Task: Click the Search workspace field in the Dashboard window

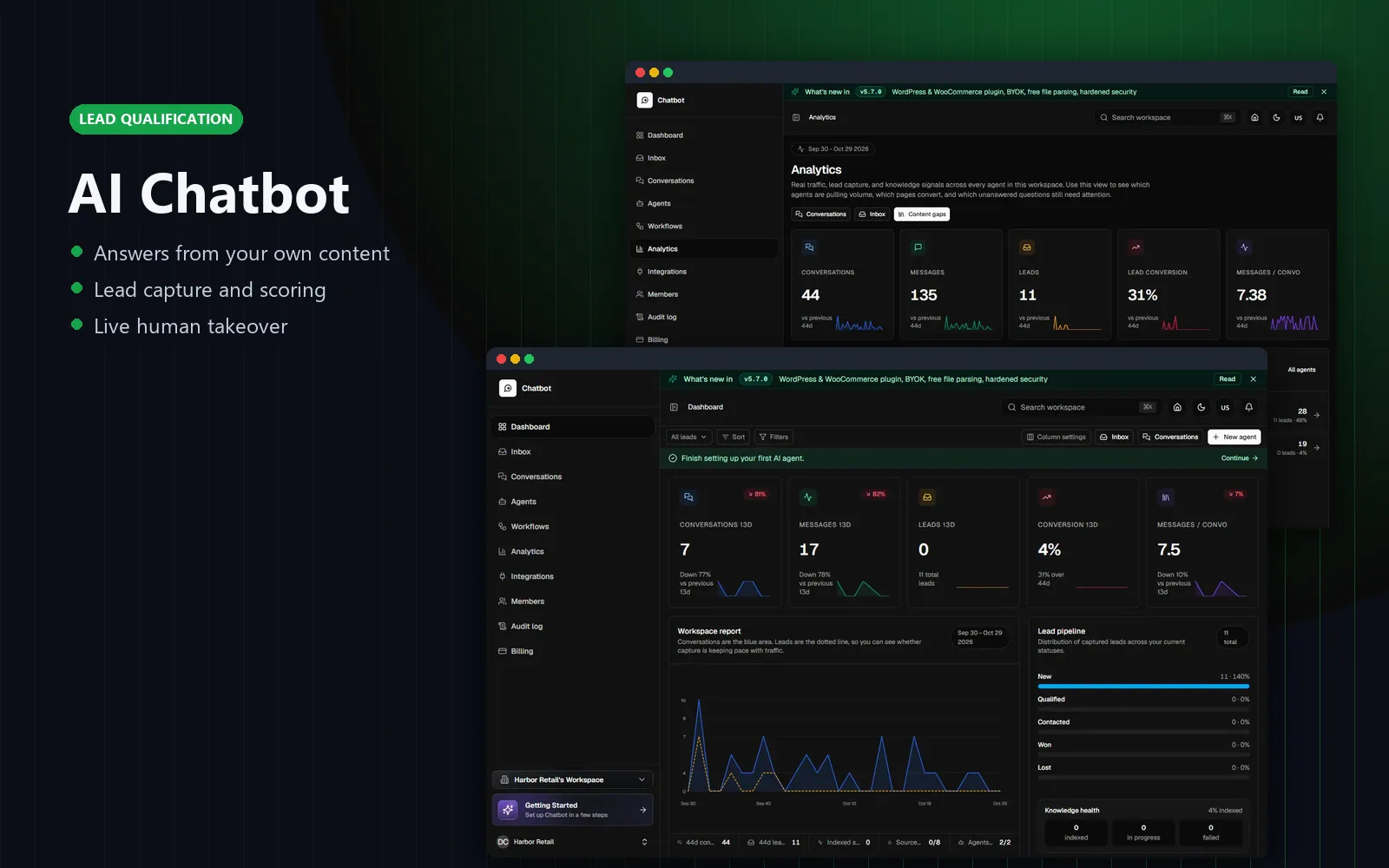Action: click(x=1080, y=407)
